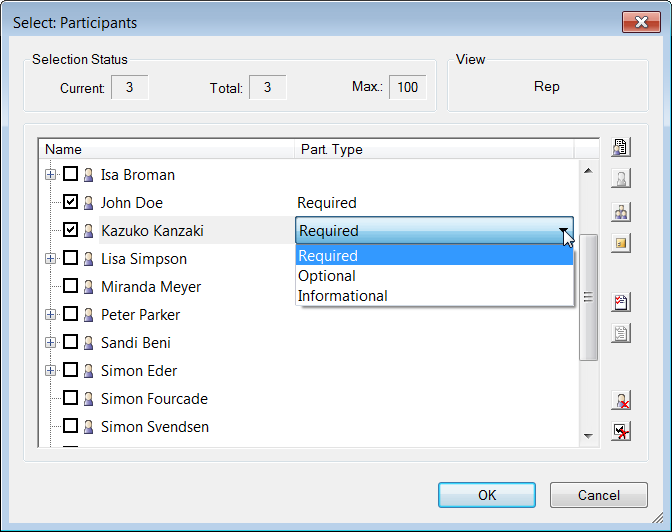
Task: Click the group of people icon
Action: [621, 212]
